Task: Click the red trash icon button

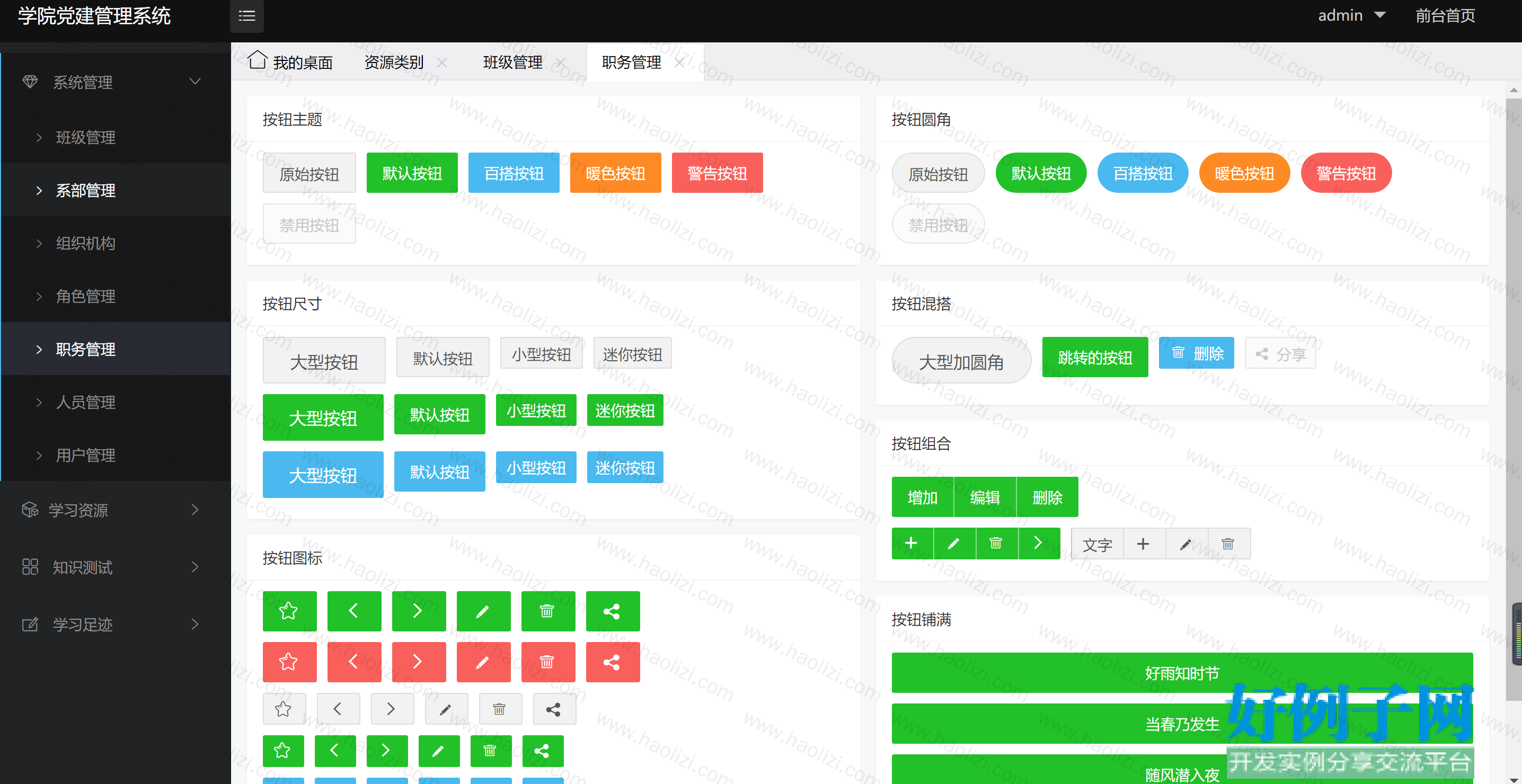Action: point(548,662)
